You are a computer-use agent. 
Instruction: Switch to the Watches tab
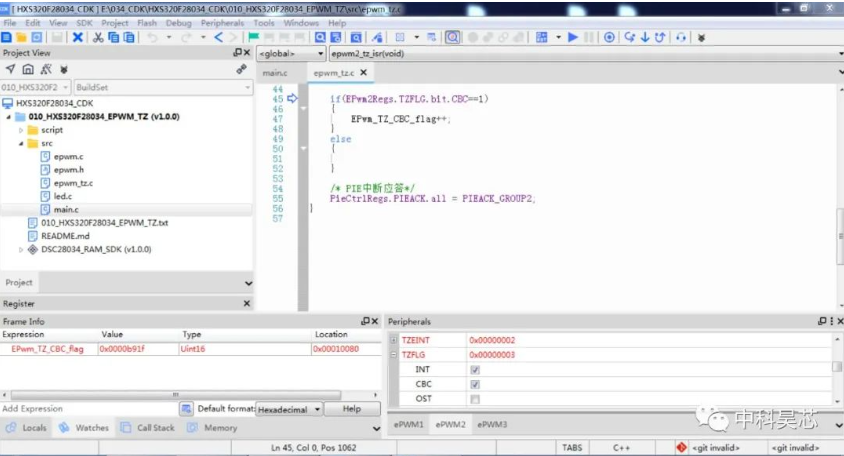[85, 428]
